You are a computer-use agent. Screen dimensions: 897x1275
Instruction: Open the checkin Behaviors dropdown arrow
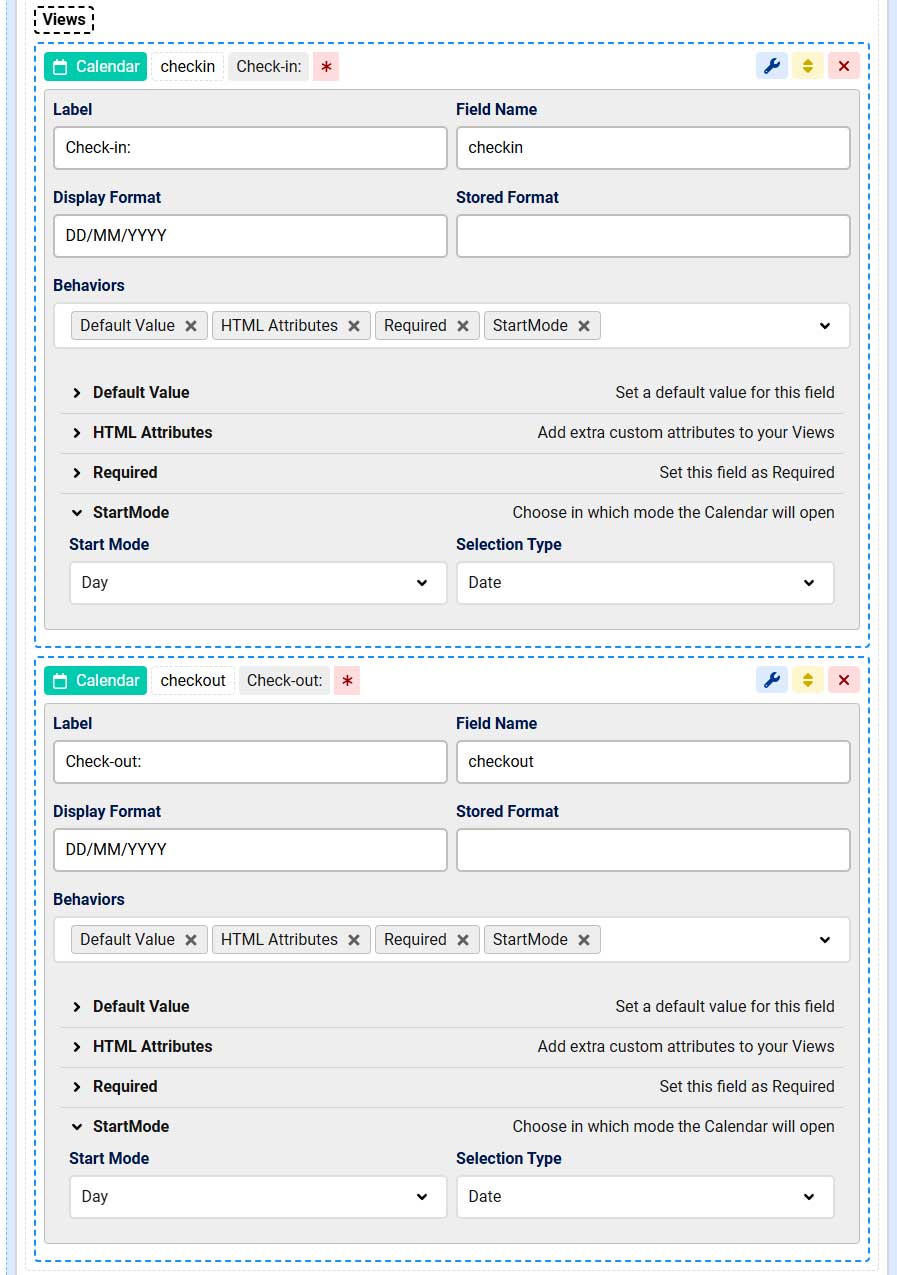(x=824, y=326)
